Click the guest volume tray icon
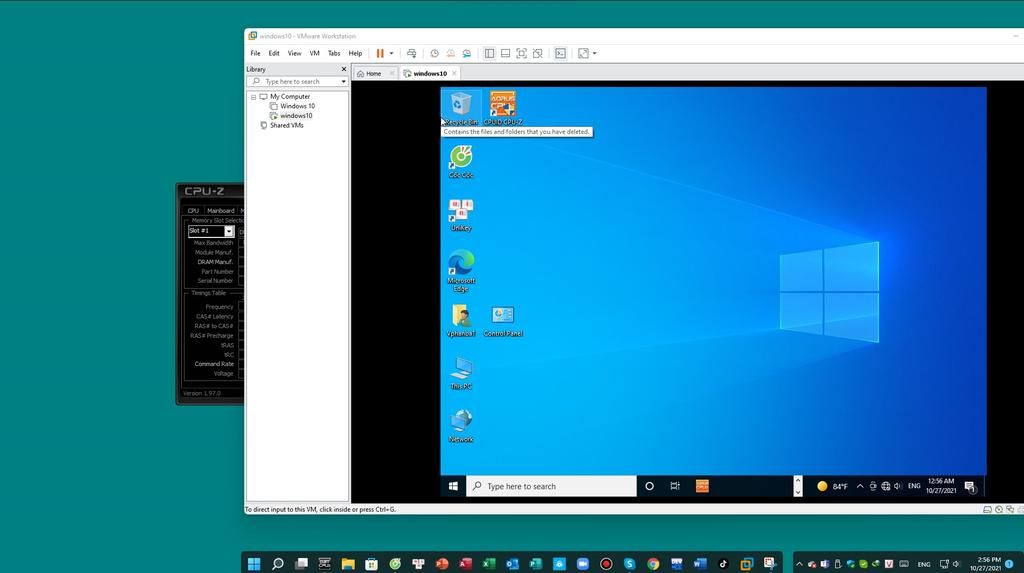The height and width of the screenshot is (573, 1024). pos(898,486)
